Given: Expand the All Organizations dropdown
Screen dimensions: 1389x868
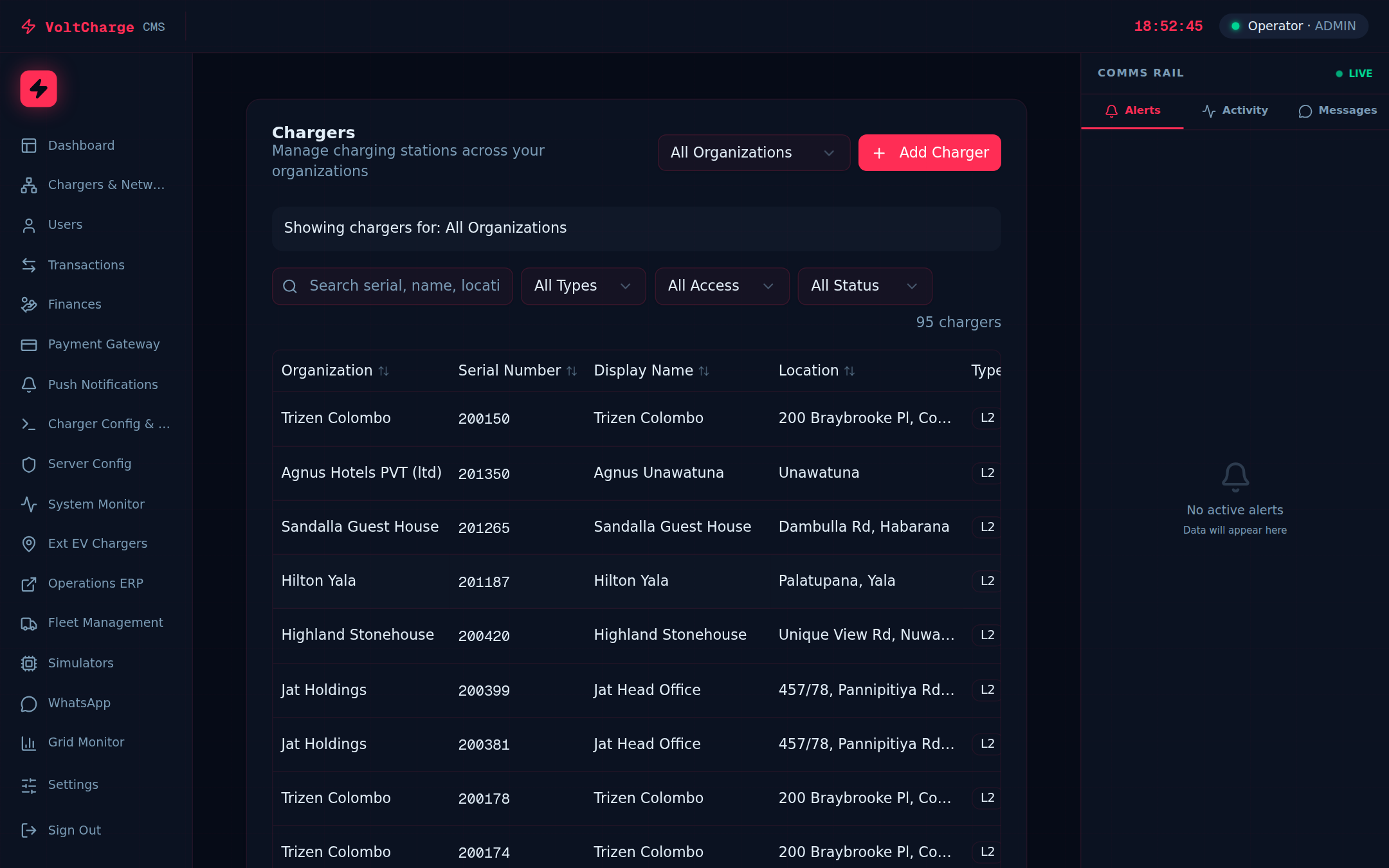Looking at the screenshot, I should tap(754, 153).
